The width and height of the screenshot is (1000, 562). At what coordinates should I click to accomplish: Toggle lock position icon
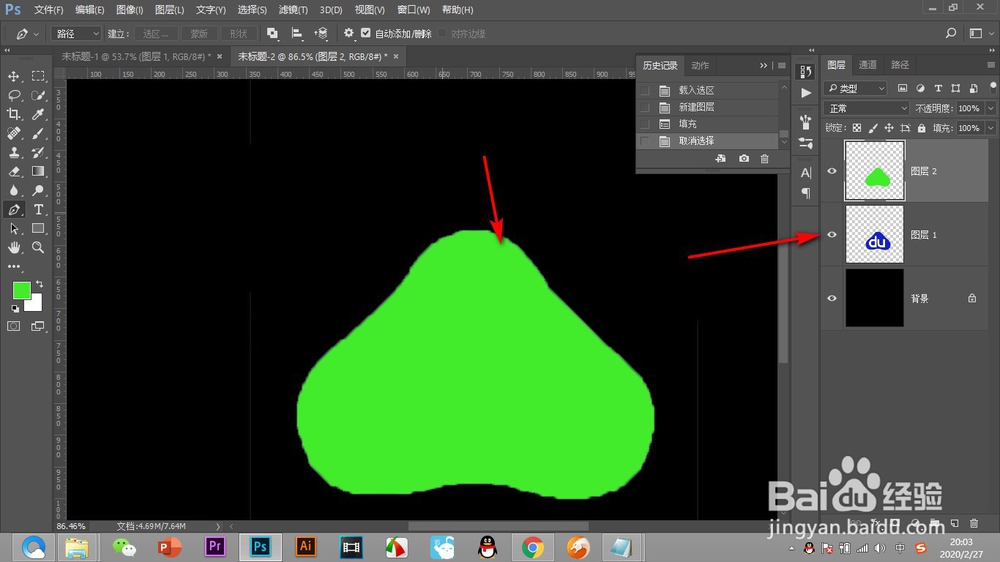pos(889,128)
